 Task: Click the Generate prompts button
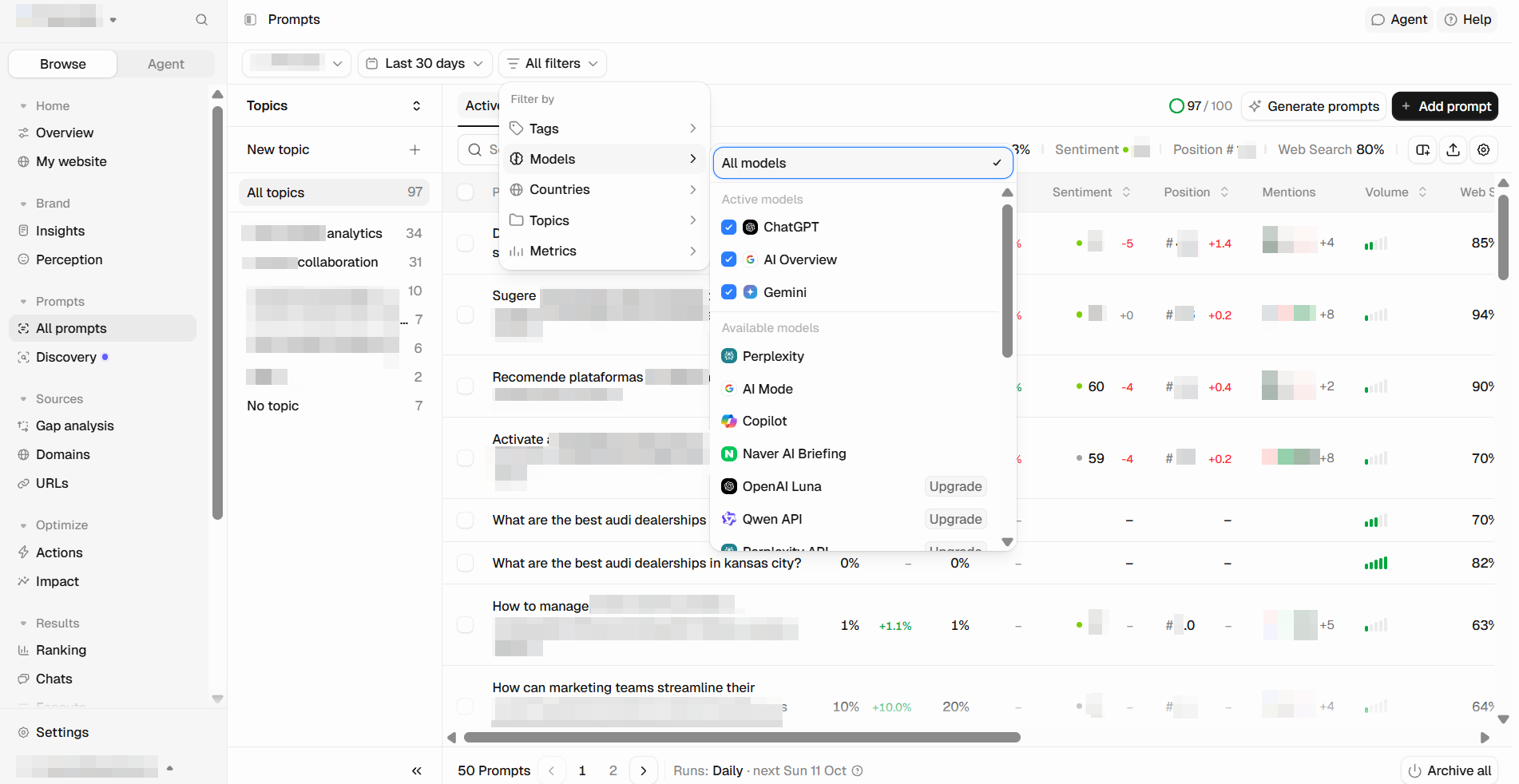tap(1313, 107)
